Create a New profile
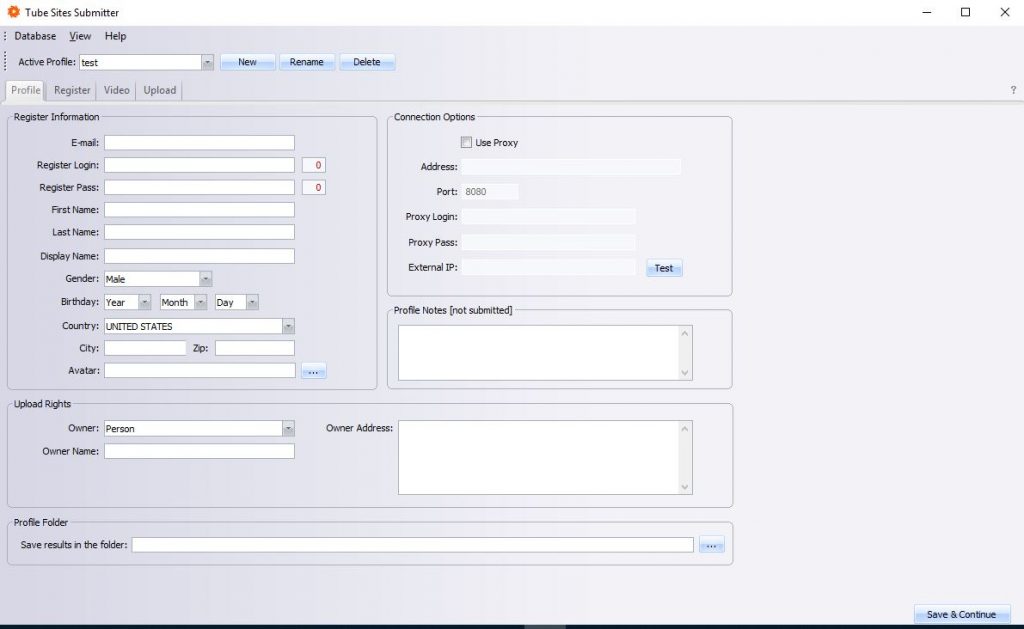This screenshot has height=629, width=1024. coord(248,62)
